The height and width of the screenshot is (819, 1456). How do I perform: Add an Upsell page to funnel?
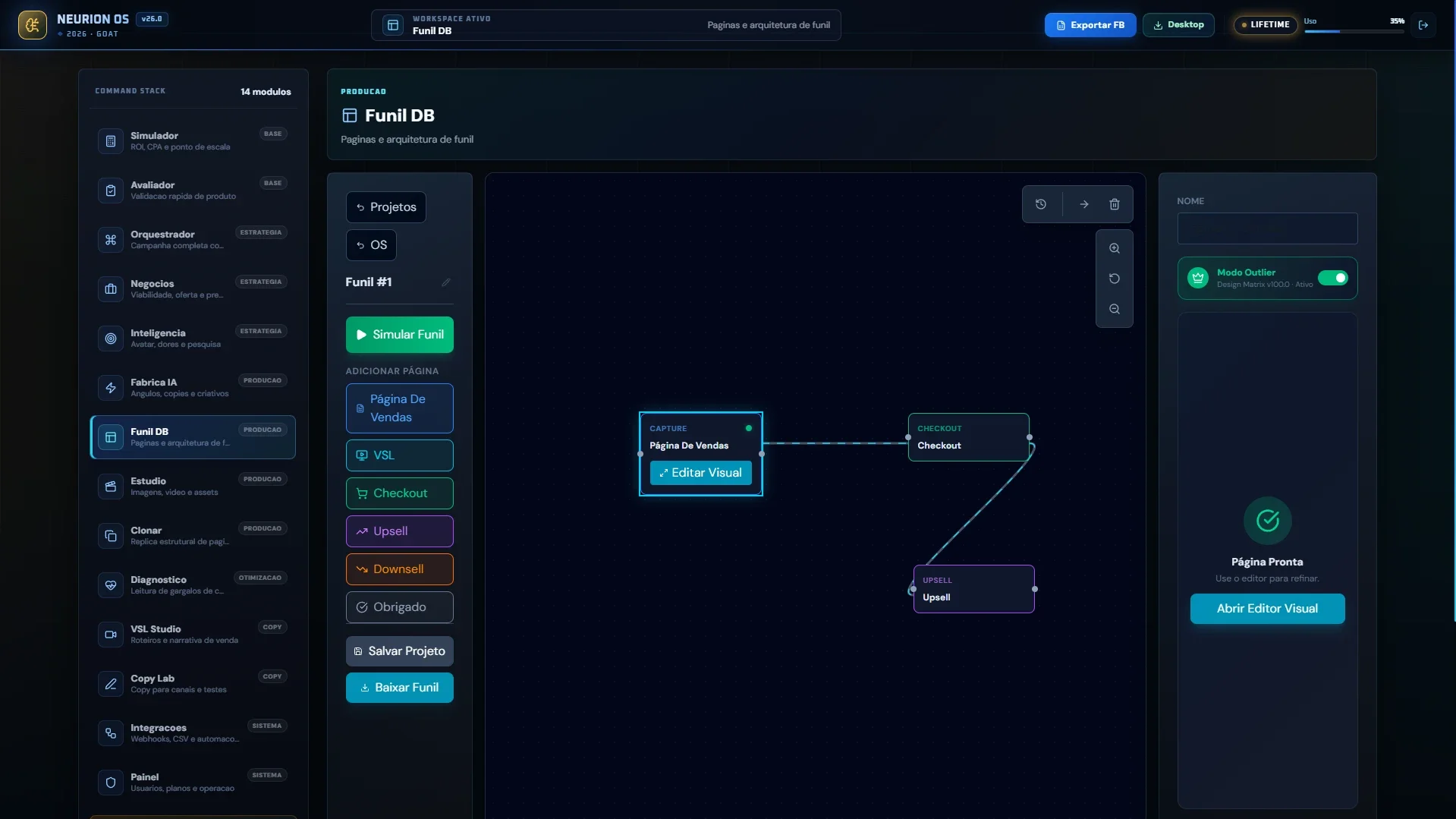coord(399,531)
